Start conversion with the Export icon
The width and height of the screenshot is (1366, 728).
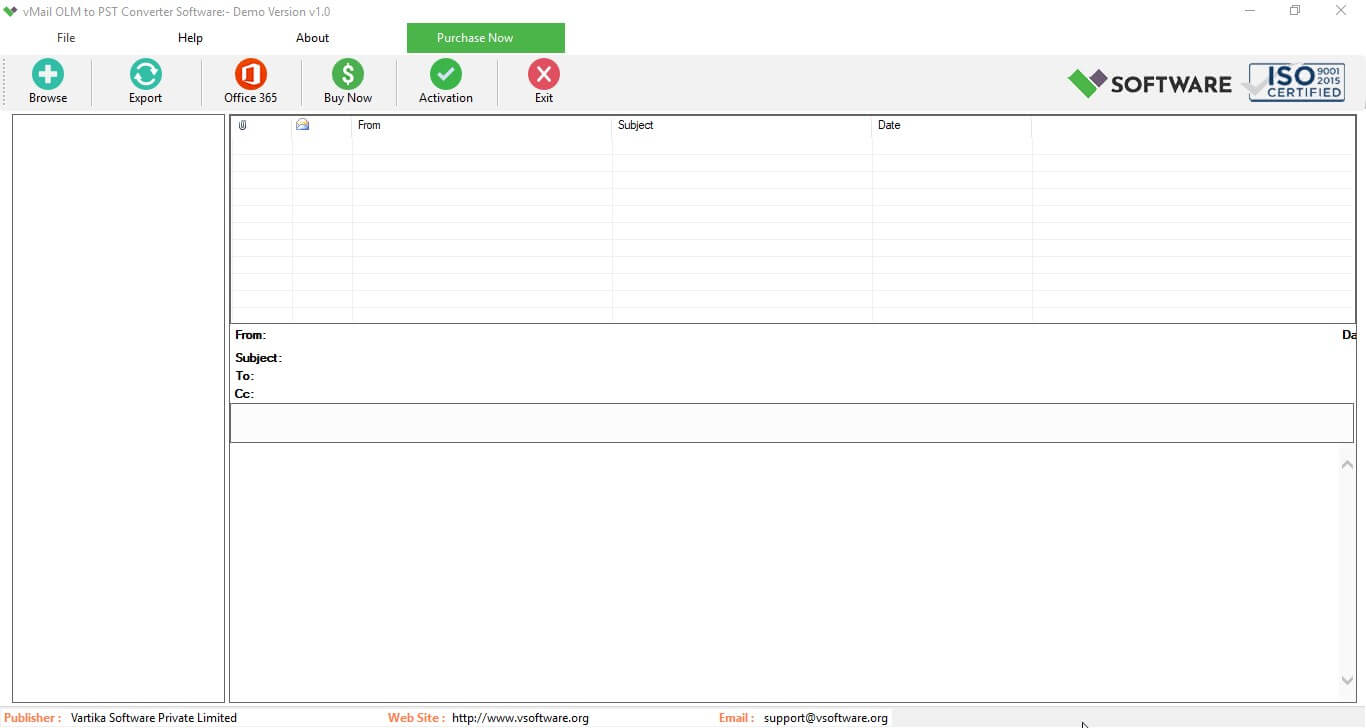(145, 81)
